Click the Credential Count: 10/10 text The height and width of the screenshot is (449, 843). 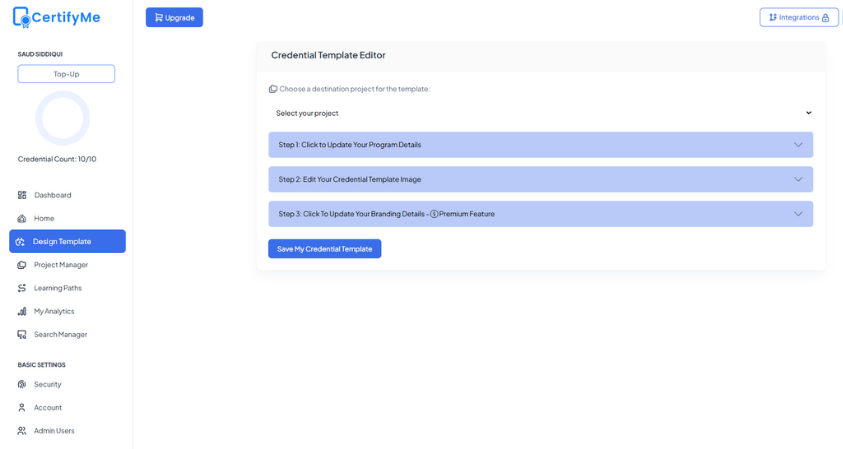click(57, 159)
